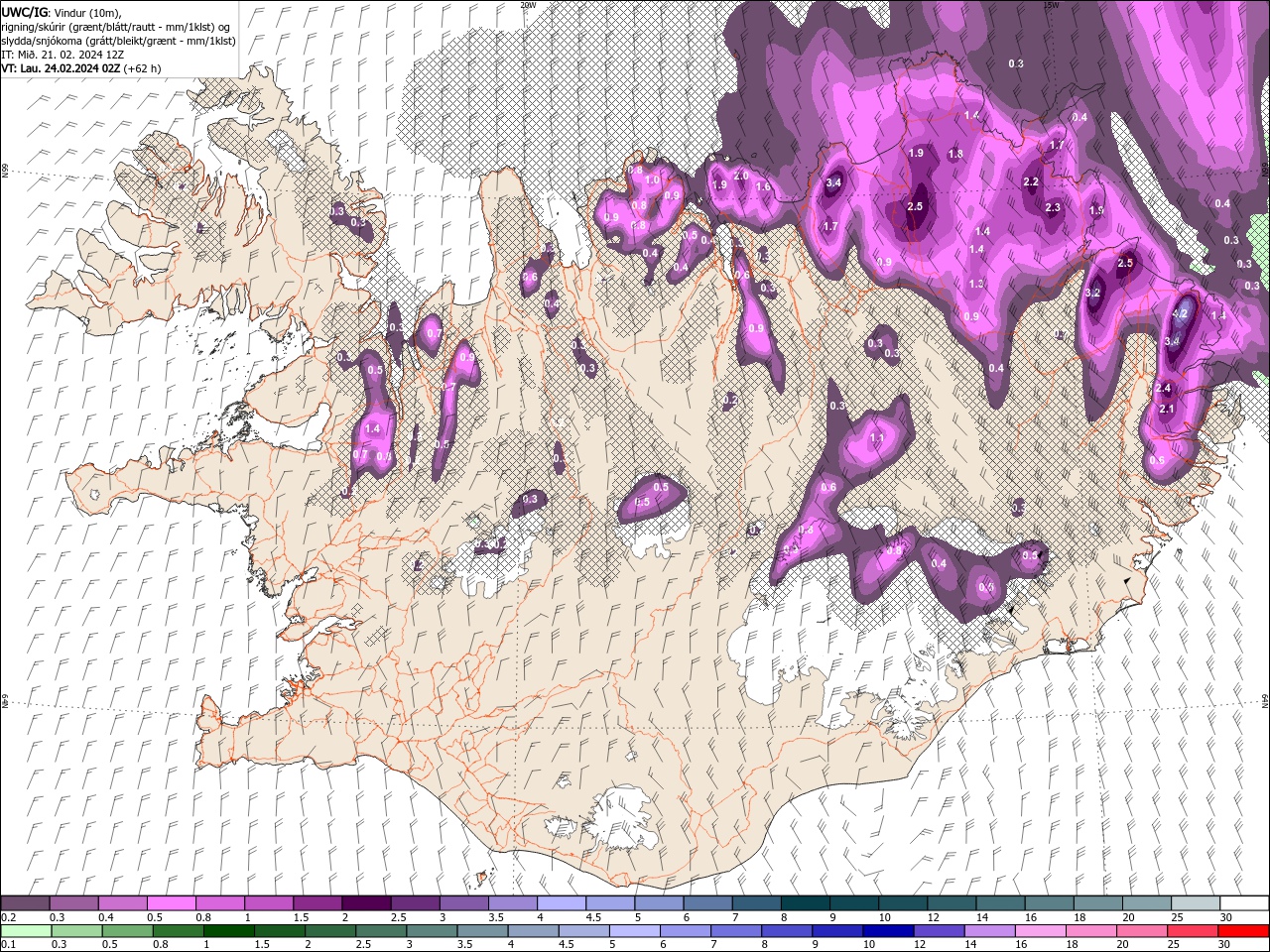This screenshot has width=1270, height=952.
Task: Select the 'slydda/snjókoma' legend description line
Action: pos(119,41)
